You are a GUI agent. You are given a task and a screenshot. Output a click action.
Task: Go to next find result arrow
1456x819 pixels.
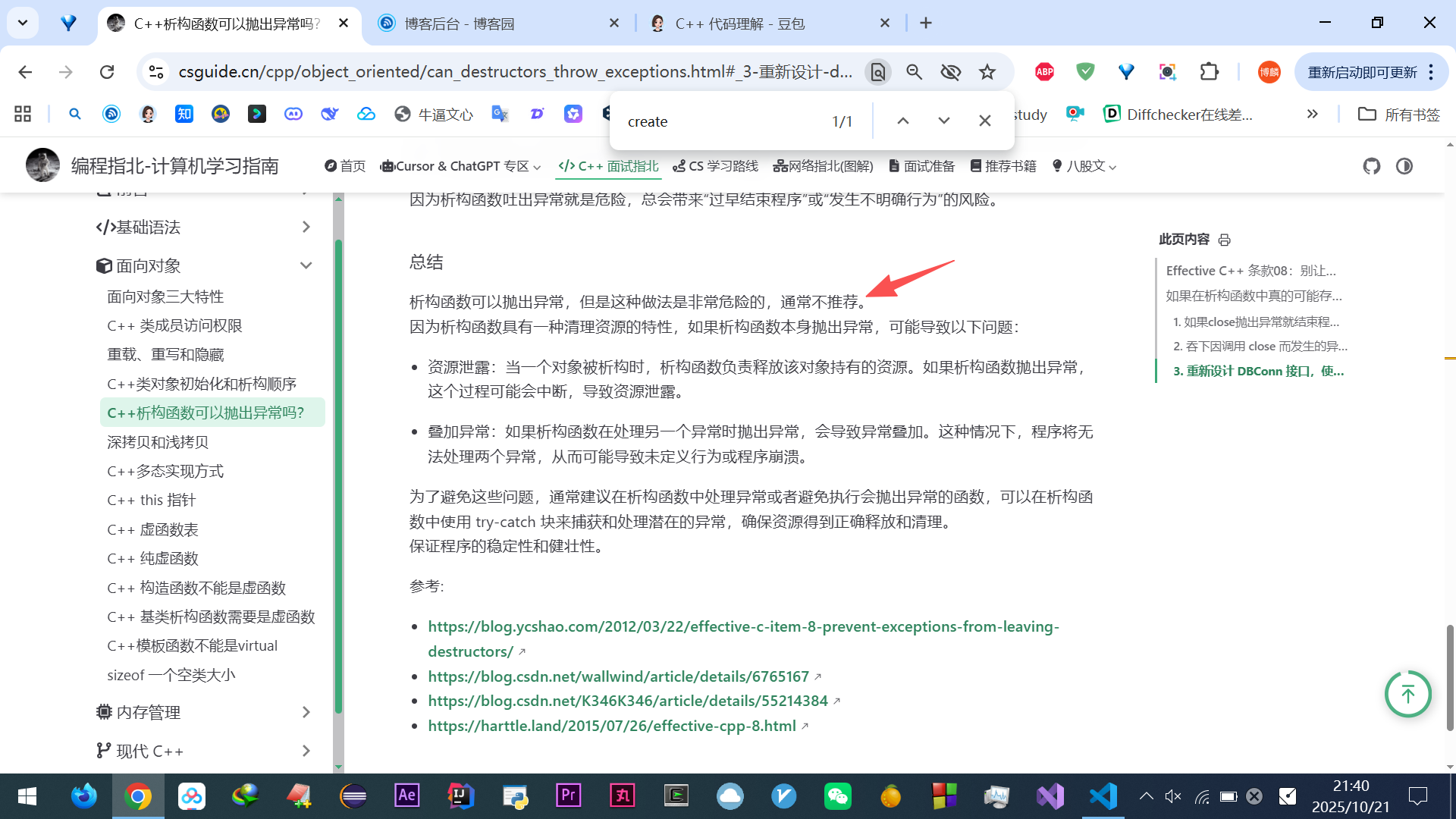pyautogui.click(x=943, y=121)
